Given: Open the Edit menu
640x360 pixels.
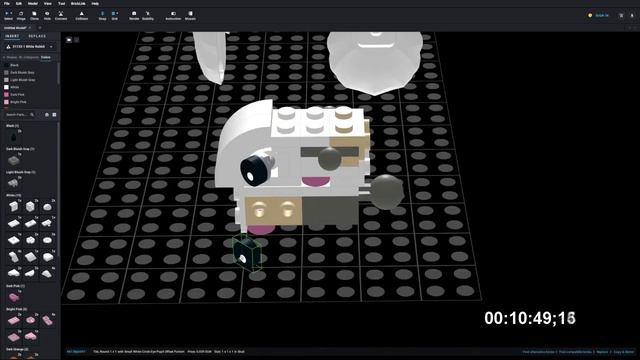Looking at the screenshot, I should (x=19, y=3).
